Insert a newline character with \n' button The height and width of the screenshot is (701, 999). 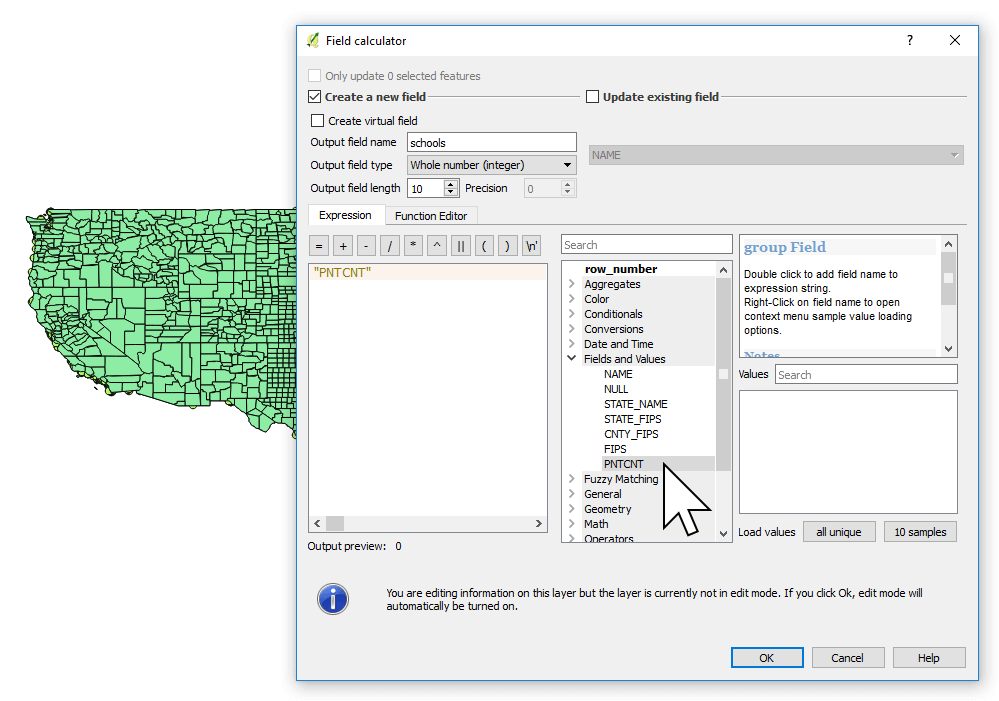click(x=531, y=245)
